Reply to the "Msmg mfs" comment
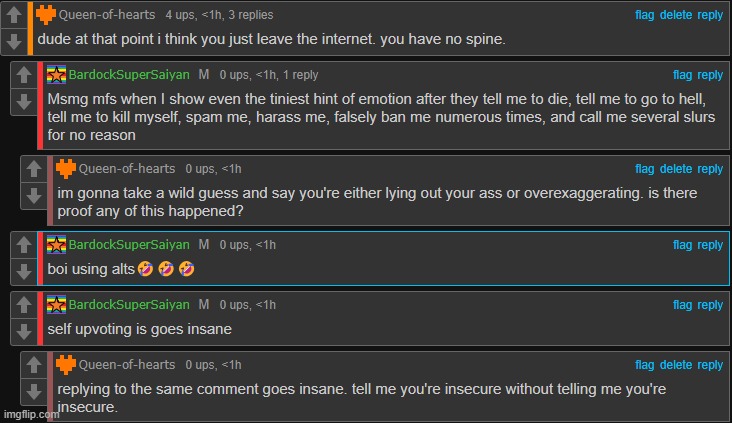 [x=710, y=75]
